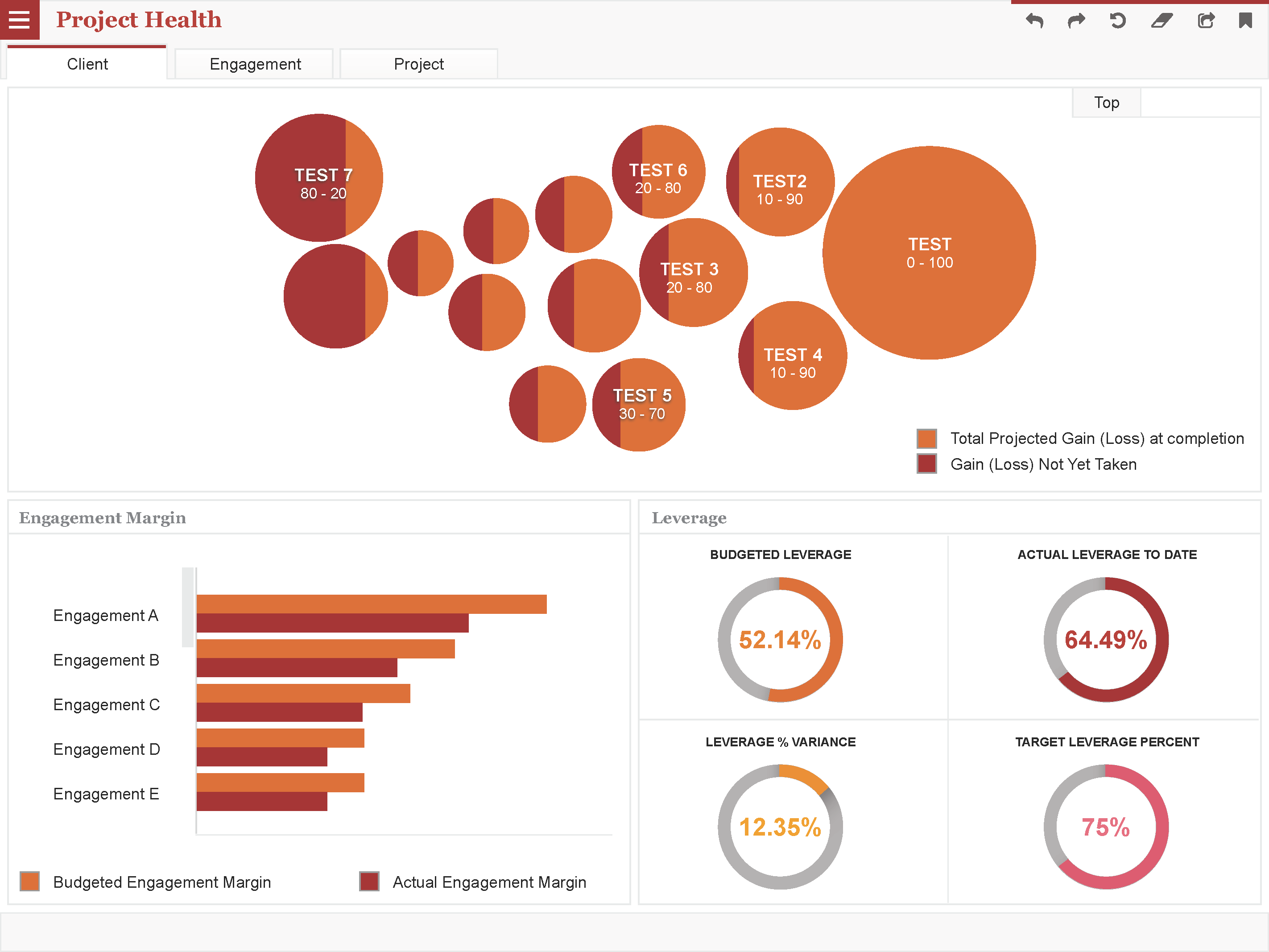Click the share export icon
Image resolution: width=1269 pixels, height=952 pixels.
tap(1206, 21)
